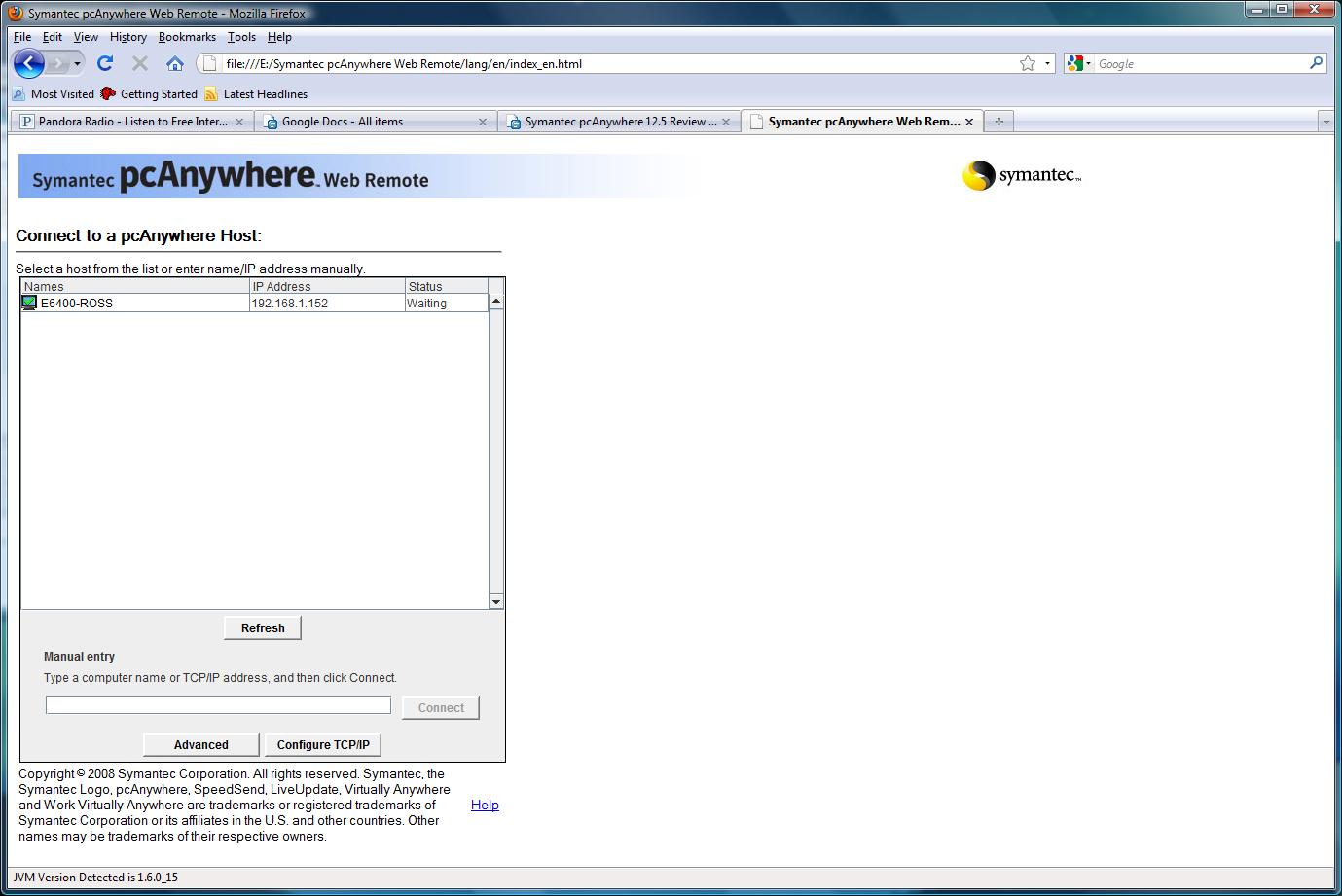Click the manual entry host name field
The height and width of the screenshot is (896, 1342).
coord(218,705)
